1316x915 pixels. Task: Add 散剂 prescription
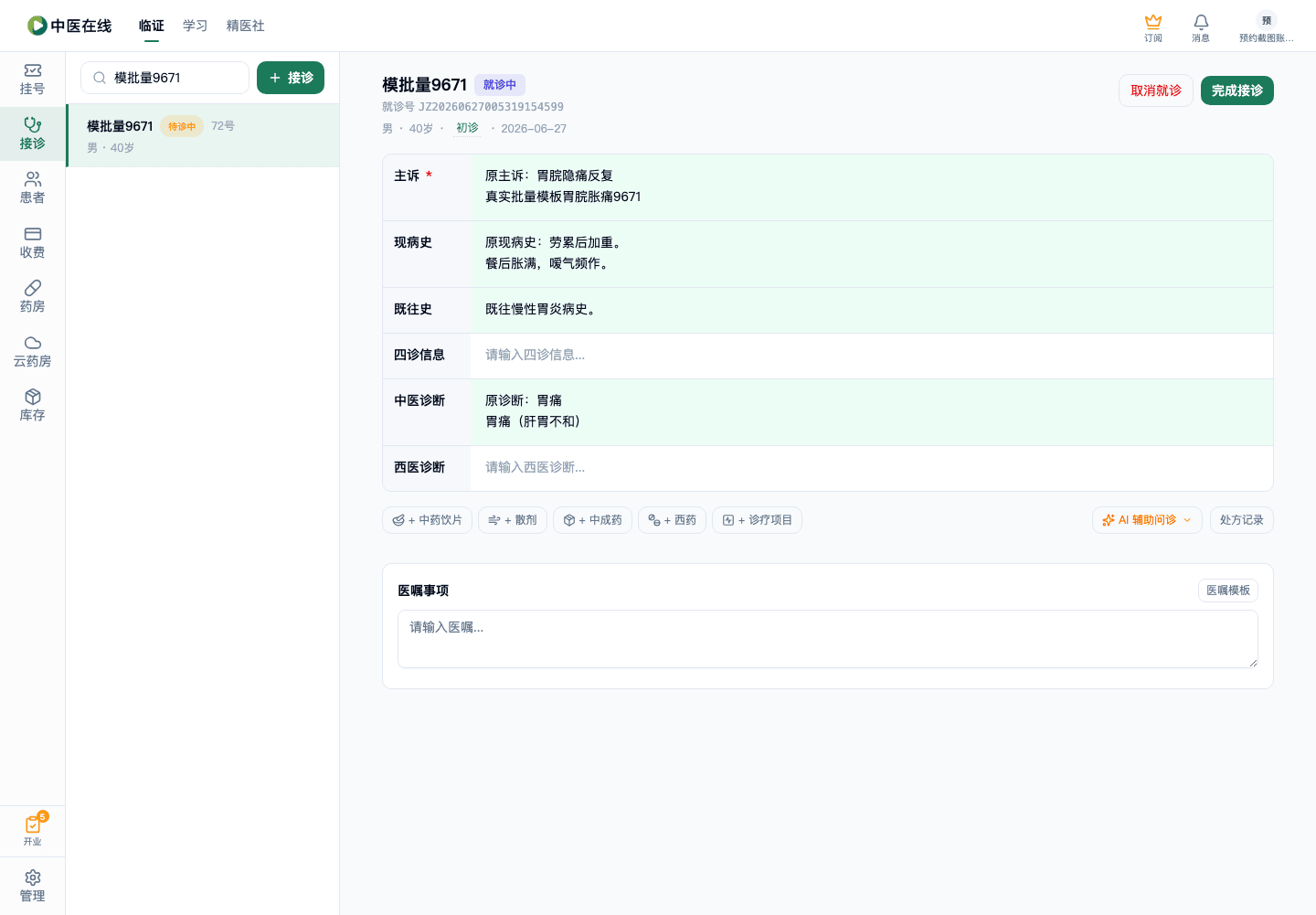pyautogui.click(x=513, y=520)
